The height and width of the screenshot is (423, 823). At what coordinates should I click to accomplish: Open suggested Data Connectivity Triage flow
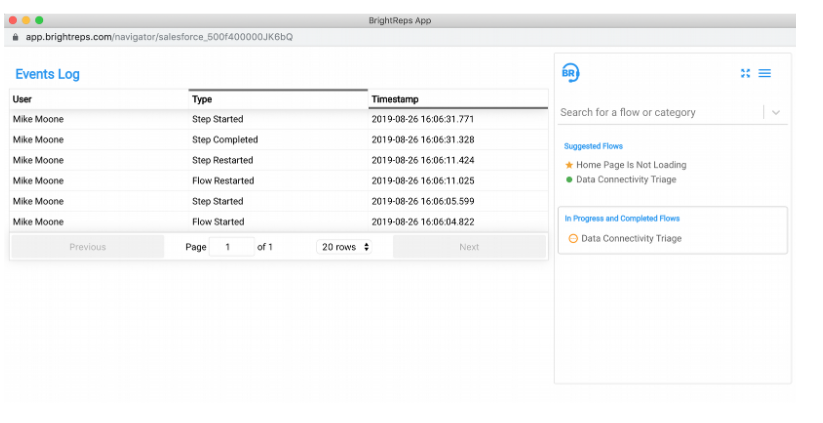click(626, 179)
